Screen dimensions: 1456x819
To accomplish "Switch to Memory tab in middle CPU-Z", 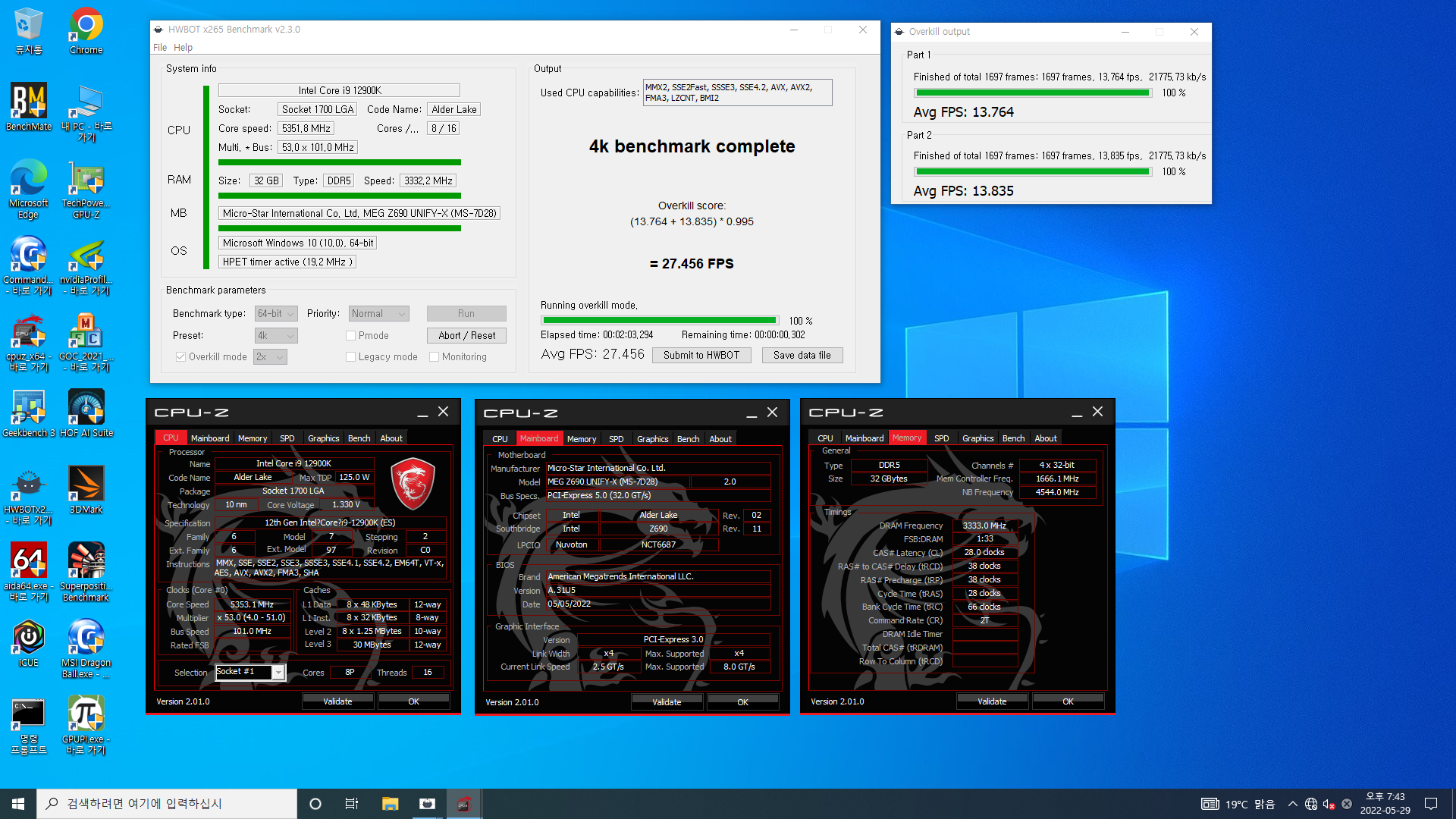I will 582,439.
